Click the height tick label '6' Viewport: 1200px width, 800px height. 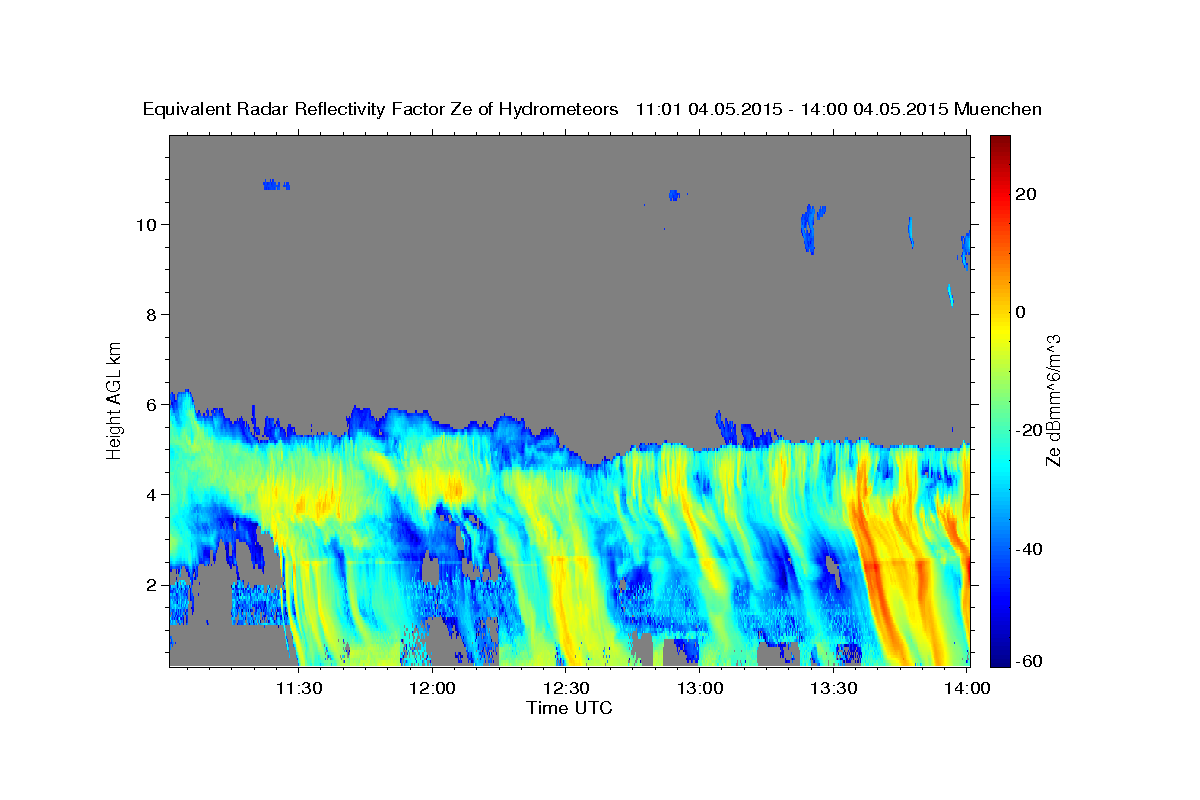tap(154, 404)
